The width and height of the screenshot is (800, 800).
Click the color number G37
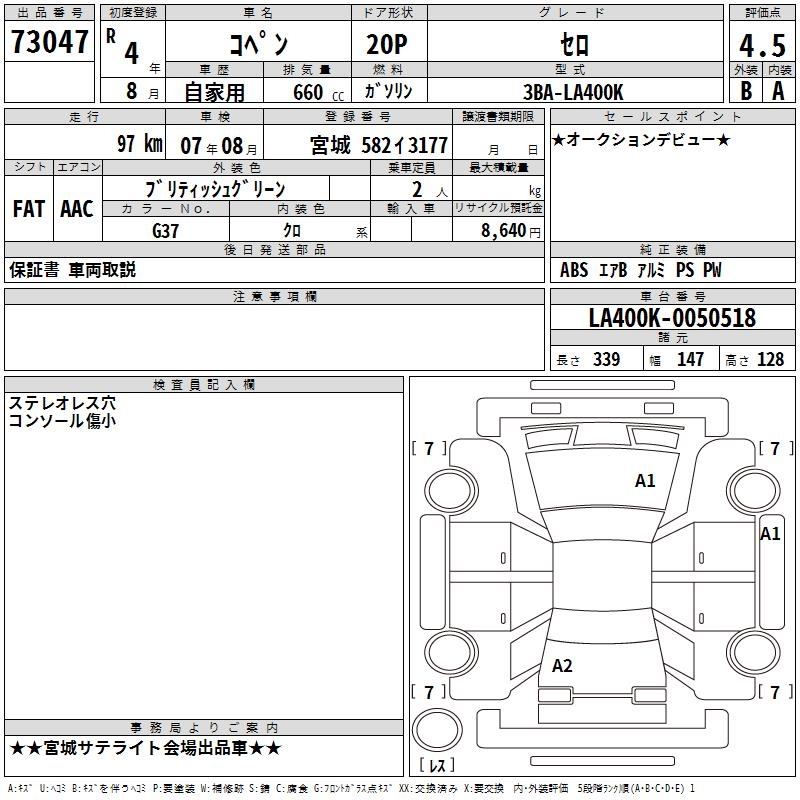[x=165, y=231]
